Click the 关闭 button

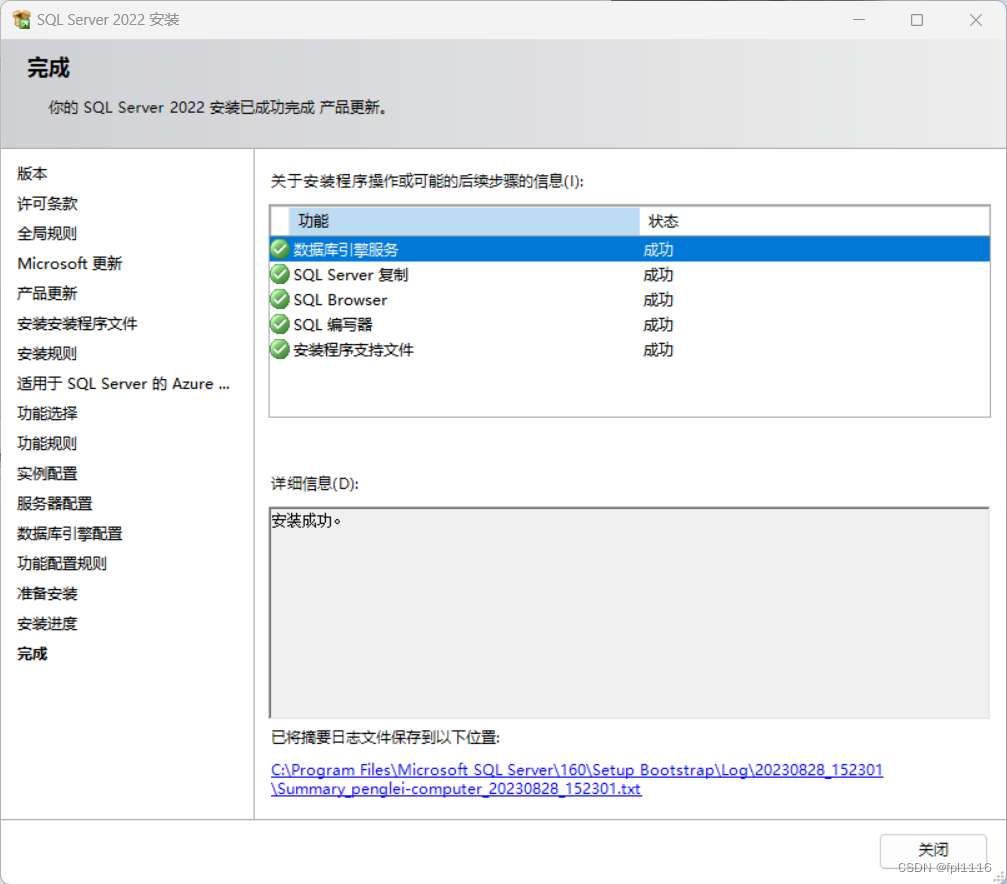pos(933,851)
